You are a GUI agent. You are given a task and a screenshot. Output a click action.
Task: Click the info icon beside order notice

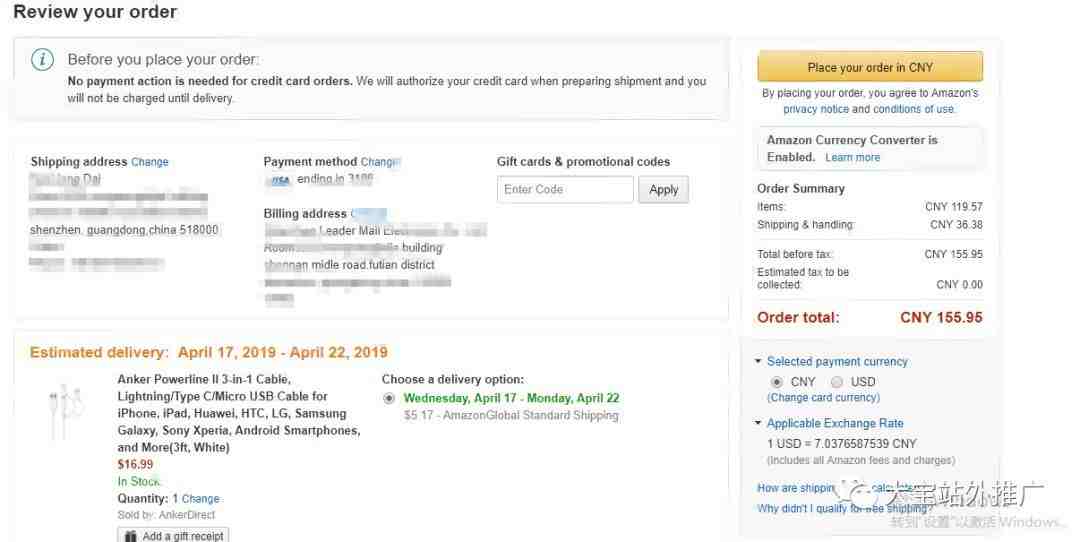coord(42,60)
